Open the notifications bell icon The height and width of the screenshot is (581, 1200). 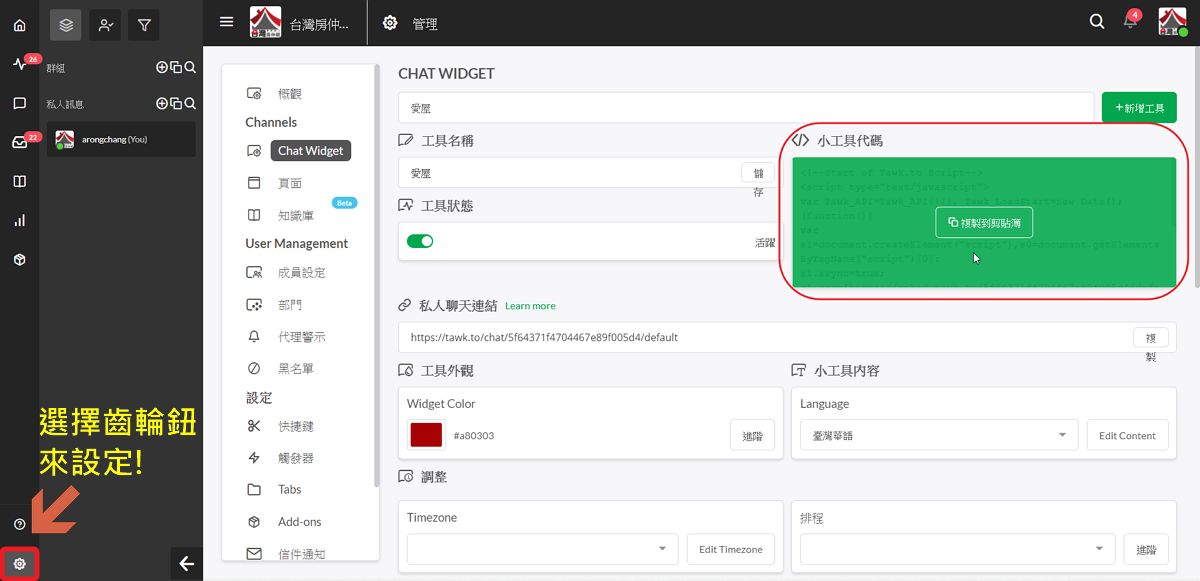(1131, 23)
